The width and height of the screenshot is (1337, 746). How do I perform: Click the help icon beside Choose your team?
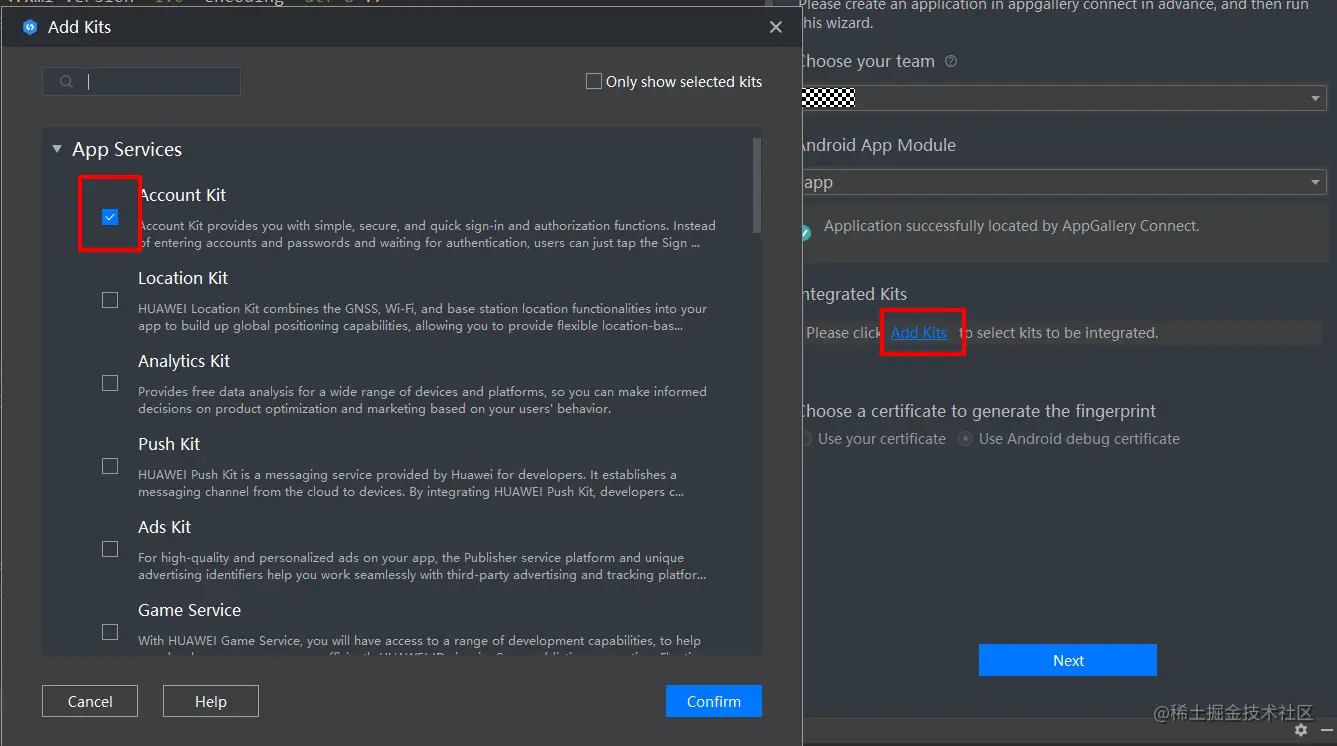[951, 61]
